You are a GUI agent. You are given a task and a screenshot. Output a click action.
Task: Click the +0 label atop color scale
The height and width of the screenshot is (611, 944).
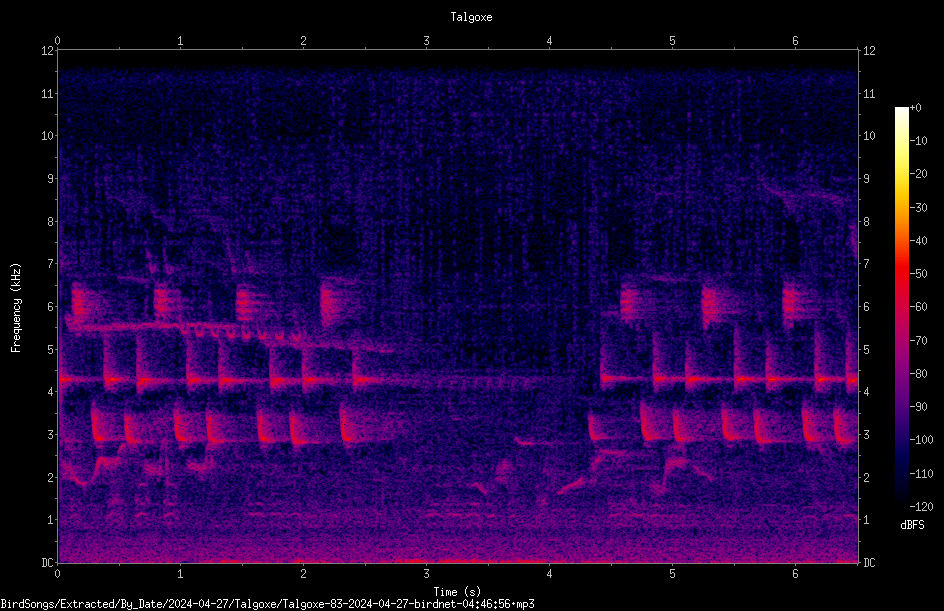[915, 108]
